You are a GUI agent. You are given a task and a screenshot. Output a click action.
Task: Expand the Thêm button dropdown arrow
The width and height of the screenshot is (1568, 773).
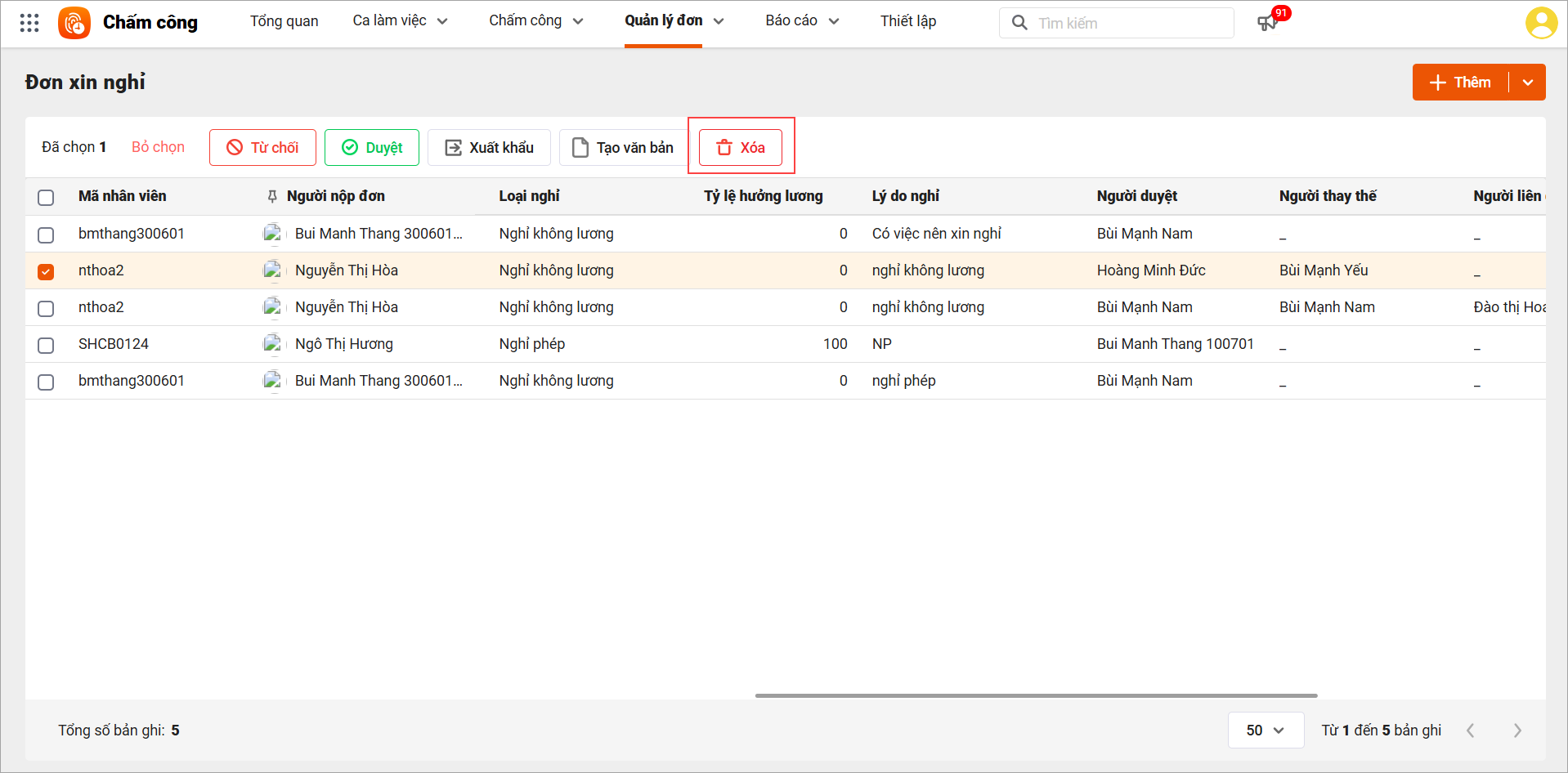coord(1527,83)
